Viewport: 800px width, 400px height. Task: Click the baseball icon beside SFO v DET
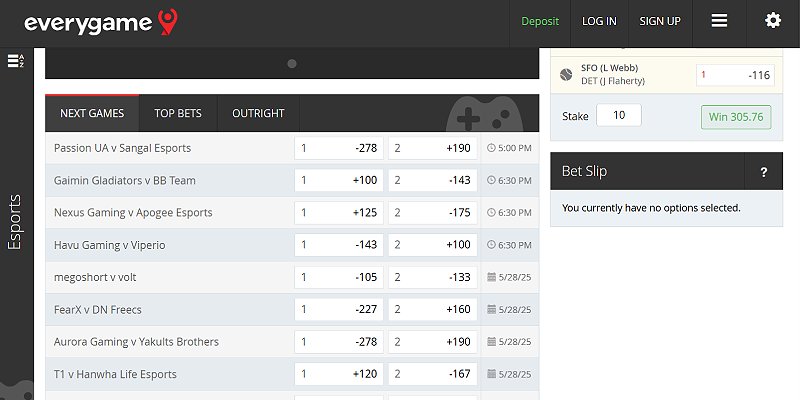point(566,75)
